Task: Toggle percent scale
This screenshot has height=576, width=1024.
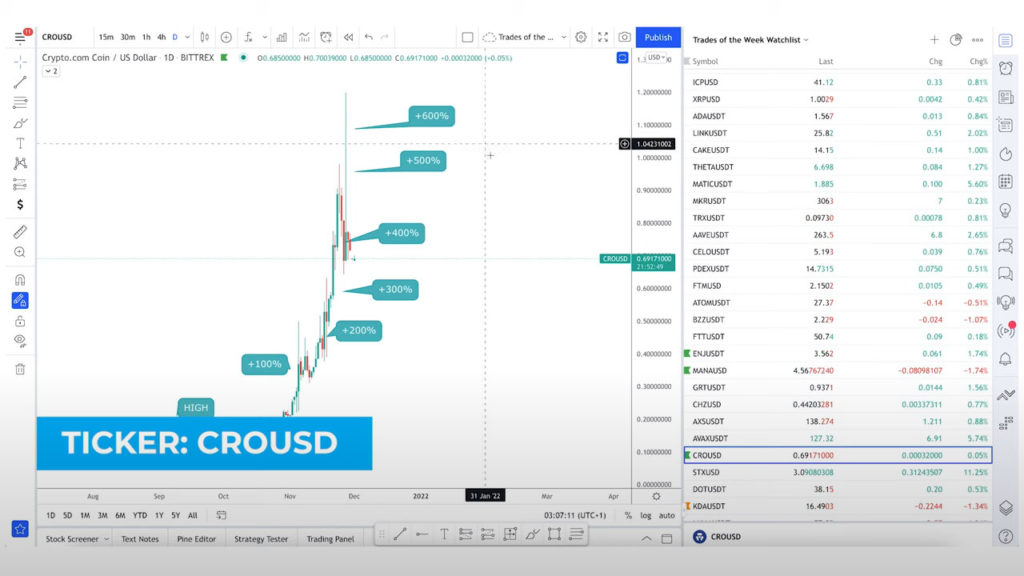Action: tap(628, 515)
